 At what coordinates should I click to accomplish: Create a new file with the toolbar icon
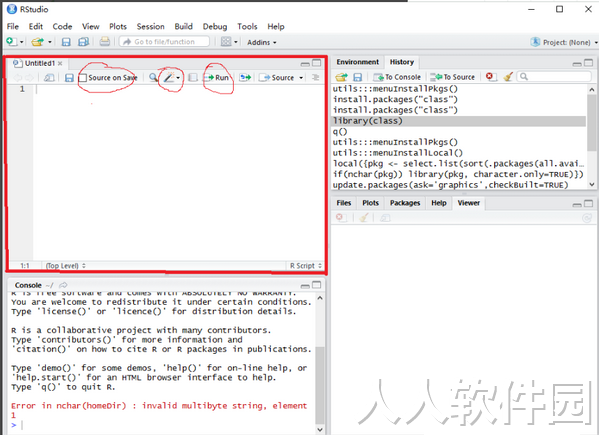point(11,41)
